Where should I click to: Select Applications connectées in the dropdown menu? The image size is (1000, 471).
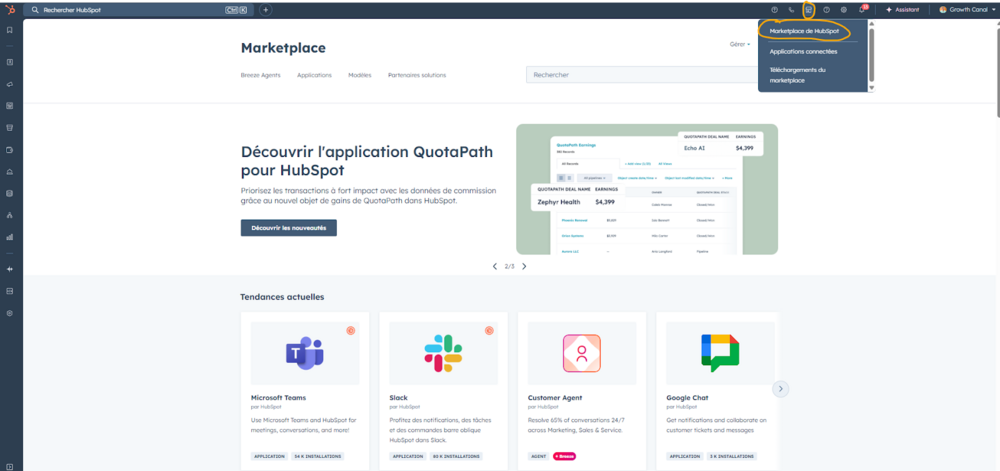point(804,52)
